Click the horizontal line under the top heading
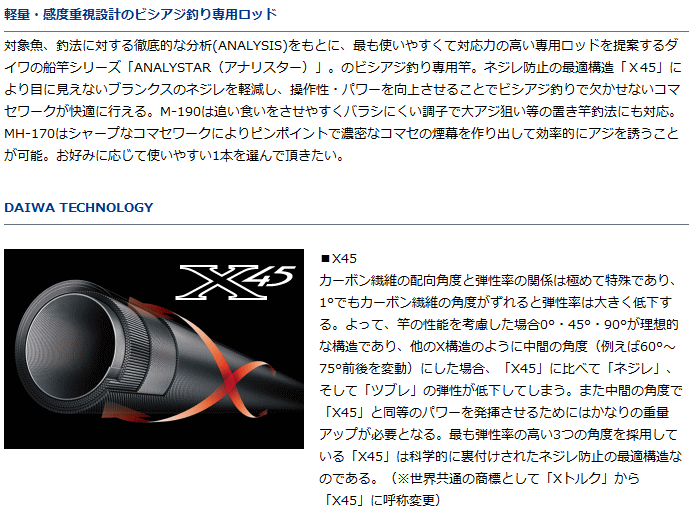Viewport: 700px width, 524px height. tap(346, 31)
